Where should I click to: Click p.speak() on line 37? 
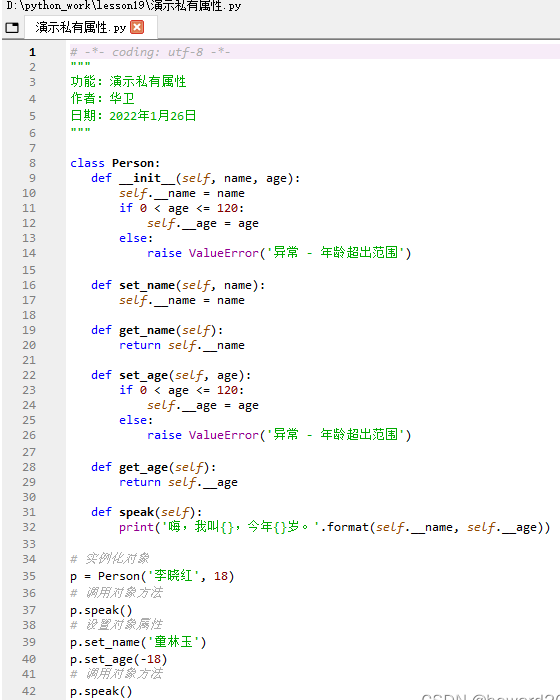[x=101, y=610]
